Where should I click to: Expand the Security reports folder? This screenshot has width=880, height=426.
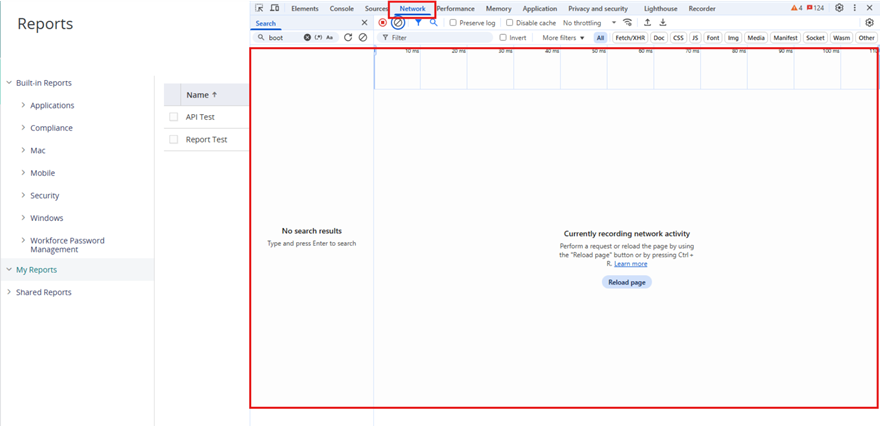point(24,195)
